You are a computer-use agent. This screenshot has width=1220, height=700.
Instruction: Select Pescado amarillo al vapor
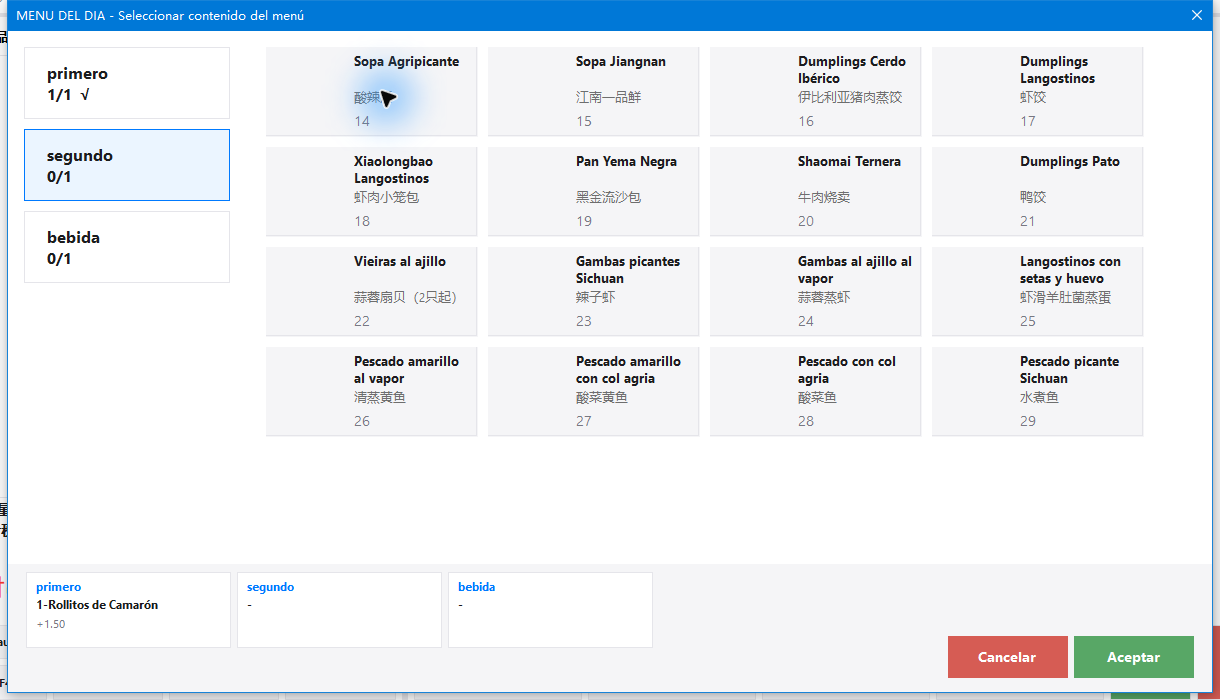pyautogui.click(x=372, y=391)
